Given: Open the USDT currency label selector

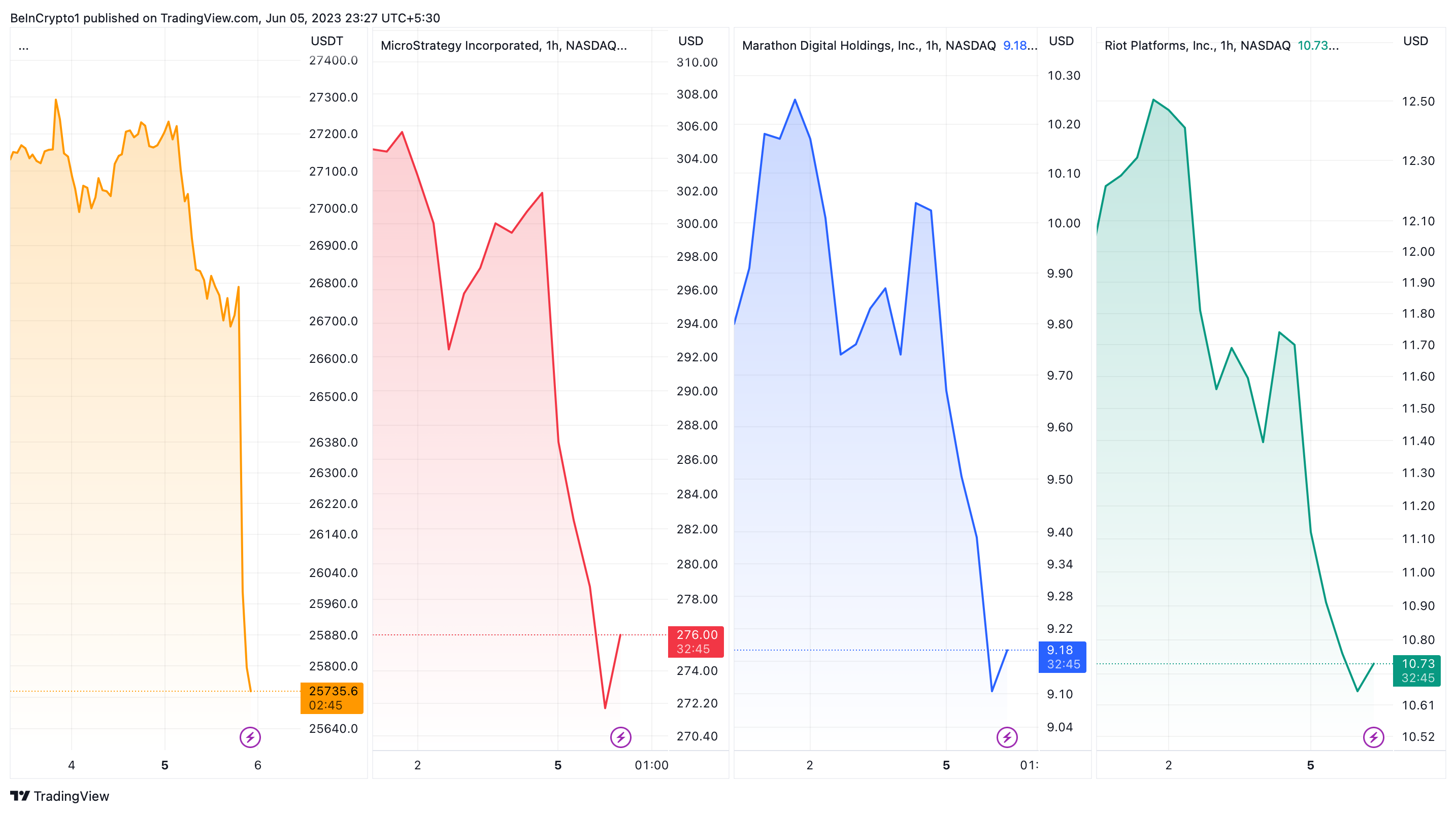Looking at the screenshot, I should click(x=327, y=41).
